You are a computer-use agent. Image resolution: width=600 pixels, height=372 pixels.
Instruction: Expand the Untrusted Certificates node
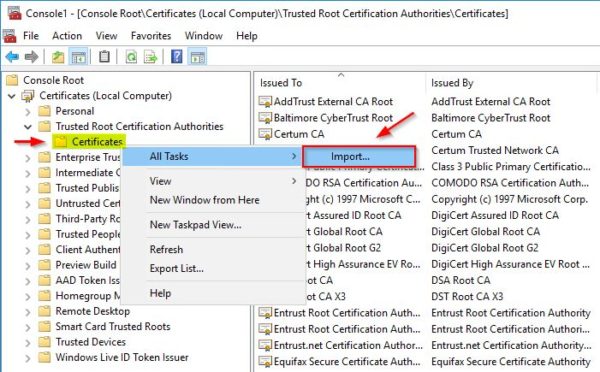[28, 204]
